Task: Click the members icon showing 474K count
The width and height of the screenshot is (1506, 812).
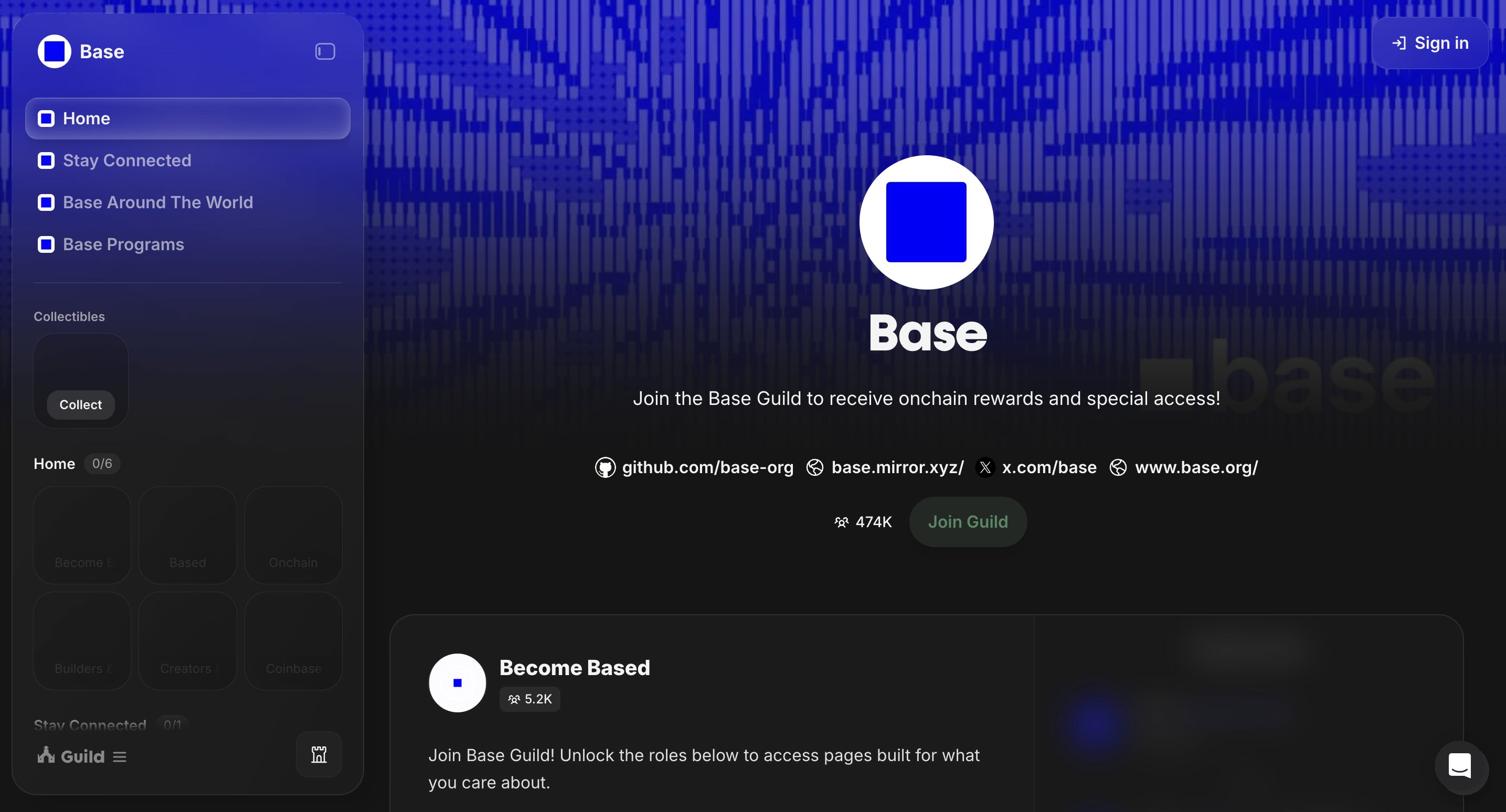Action: (841, 522)
